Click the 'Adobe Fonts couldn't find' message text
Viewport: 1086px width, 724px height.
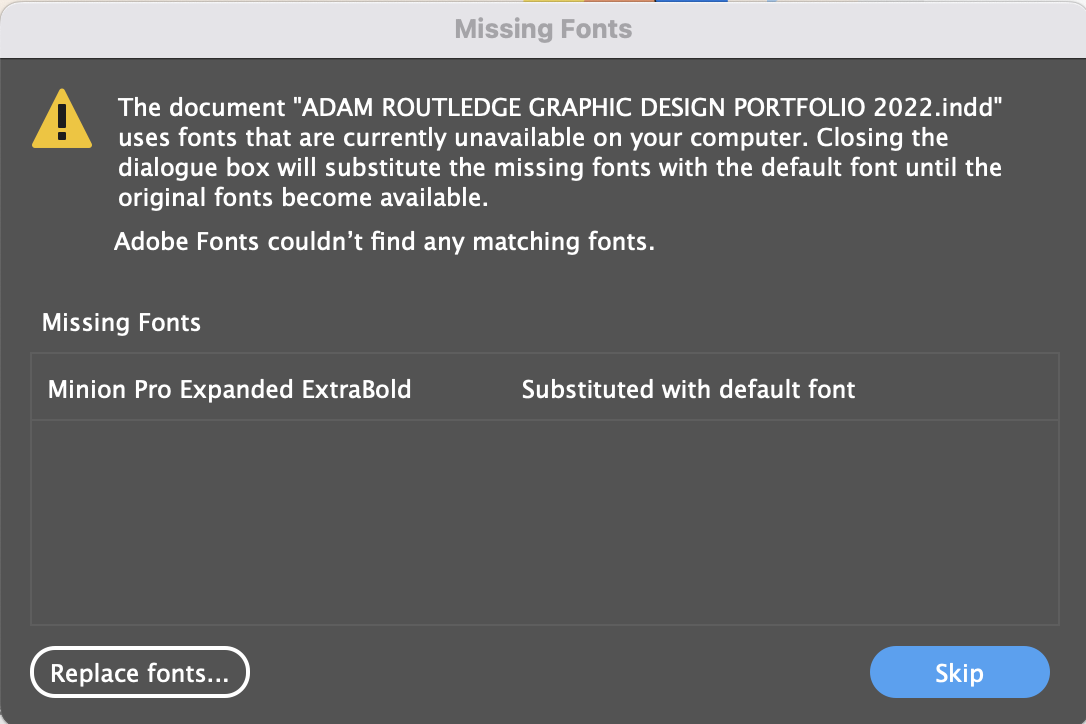385,241
